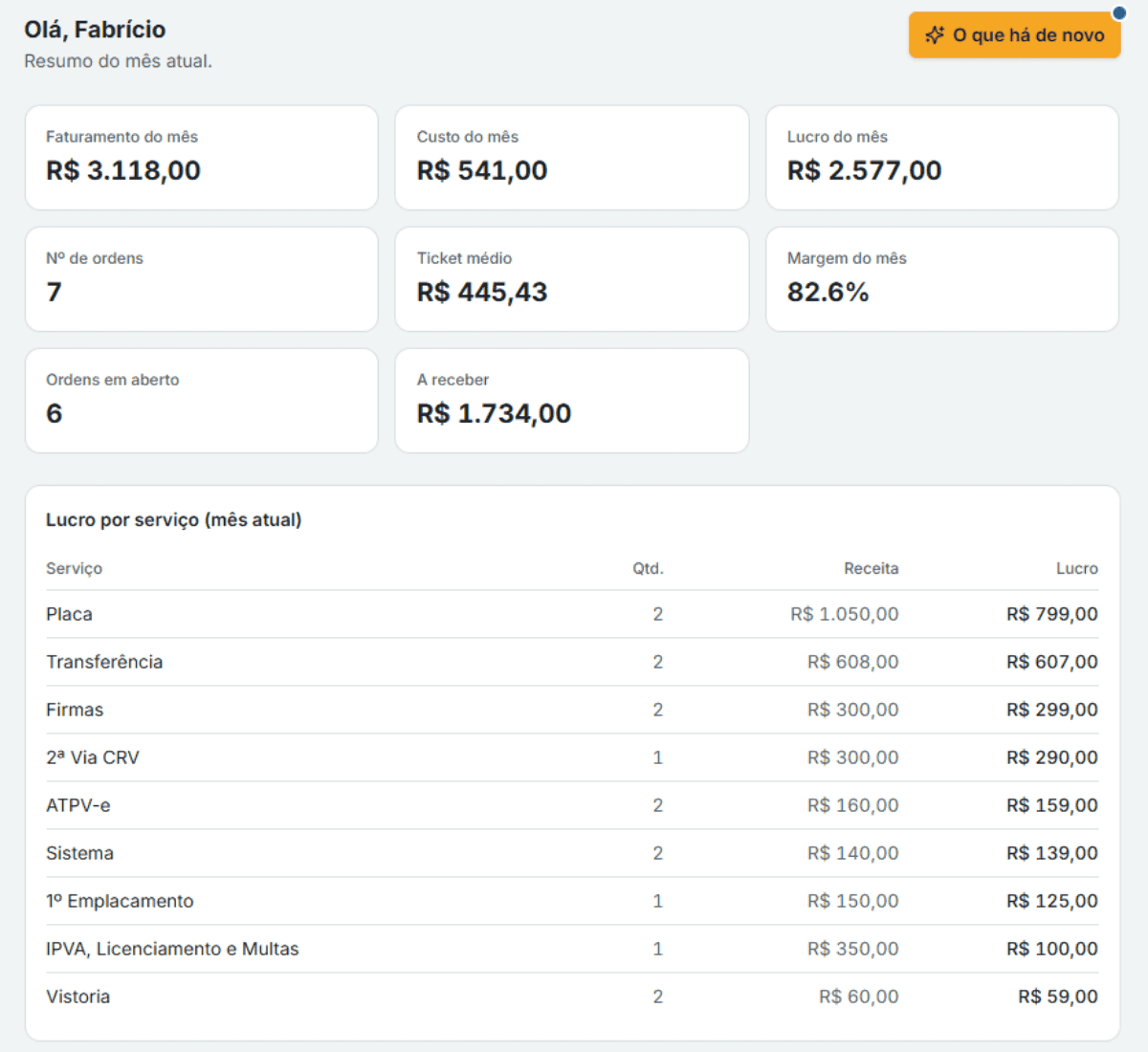The width and height of the screenshot is (1148, 1052).
Task: Click Vistoria revenue 'R$ 60,00'
Action: [x=859, y=997]
